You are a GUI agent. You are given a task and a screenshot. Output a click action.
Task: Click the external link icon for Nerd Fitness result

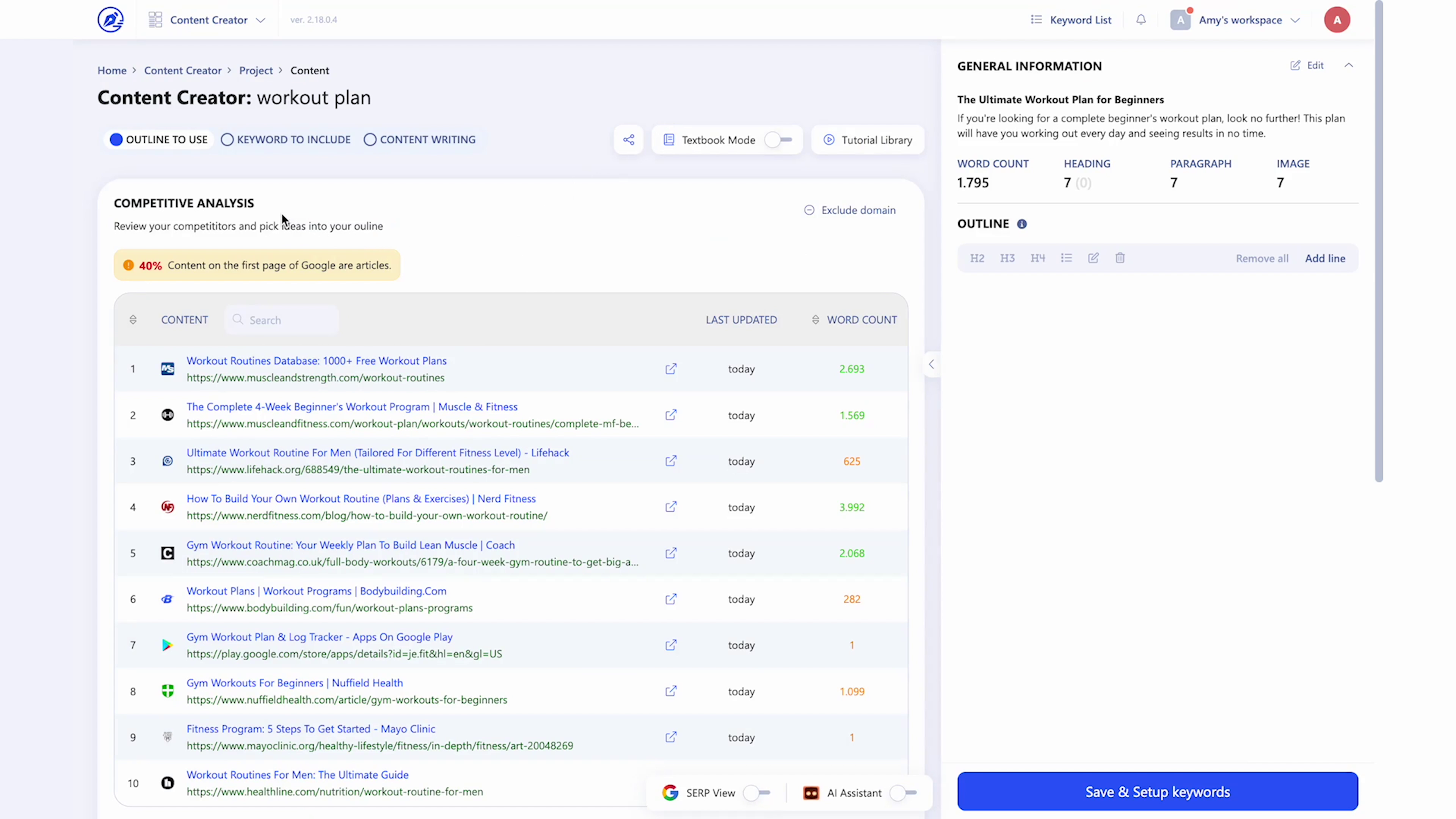pos(670,507)
